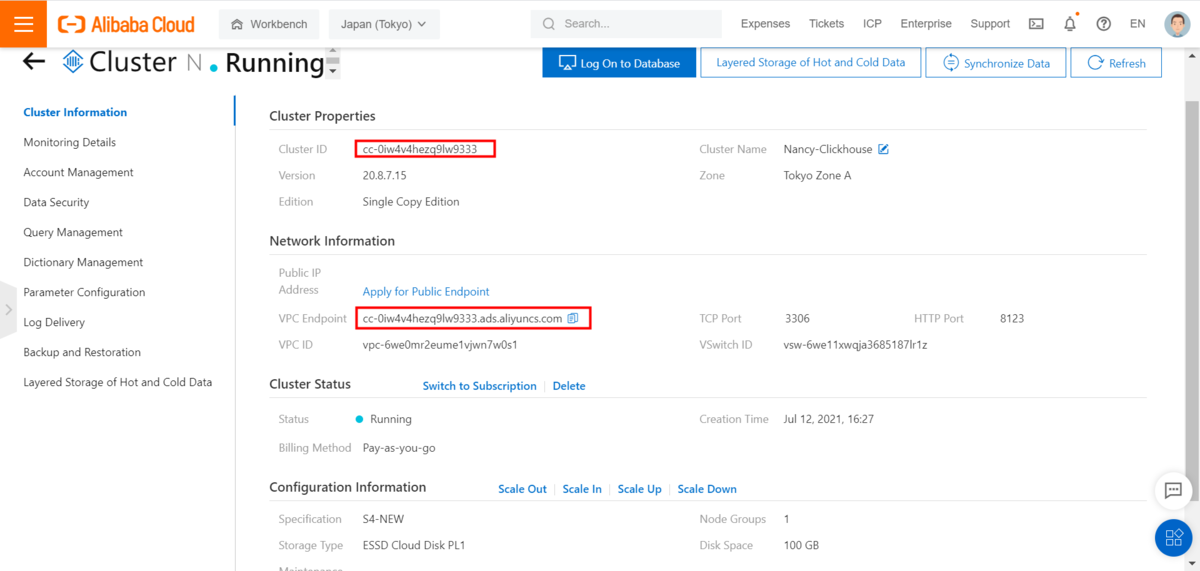Select disk space value 100 GB
Image resolution: width=1200 pixels, height=571 pixels.
[x=801, y=546]
